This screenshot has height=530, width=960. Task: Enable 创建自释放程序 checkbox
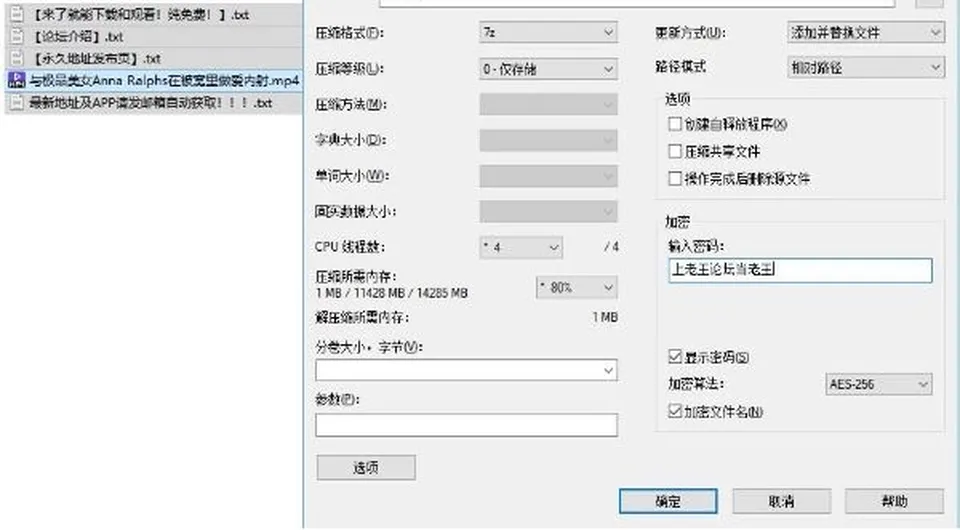coord(675,124)
